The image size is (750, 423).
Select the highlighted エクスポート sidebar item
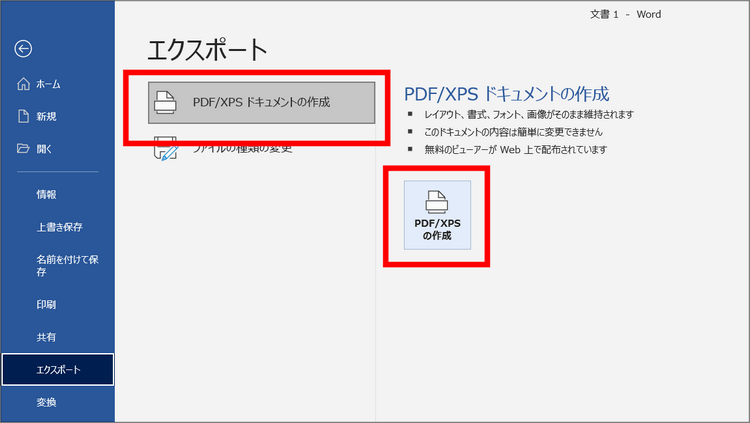57,369
